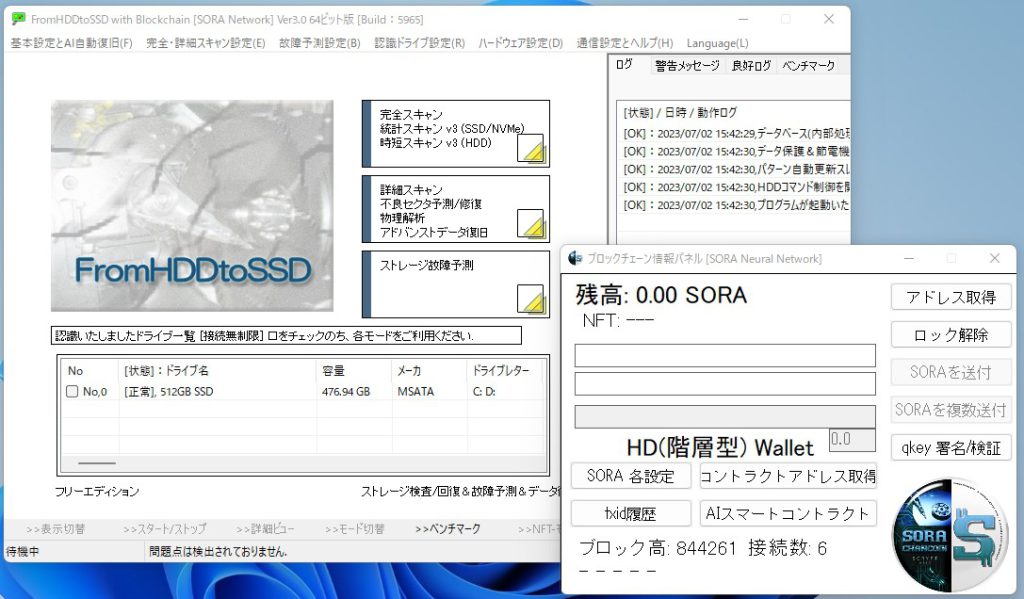The width and height of the screenshot is (1024, 599).
Task: Click AIスマートコントラクト button
Action: tap(788, 513)
